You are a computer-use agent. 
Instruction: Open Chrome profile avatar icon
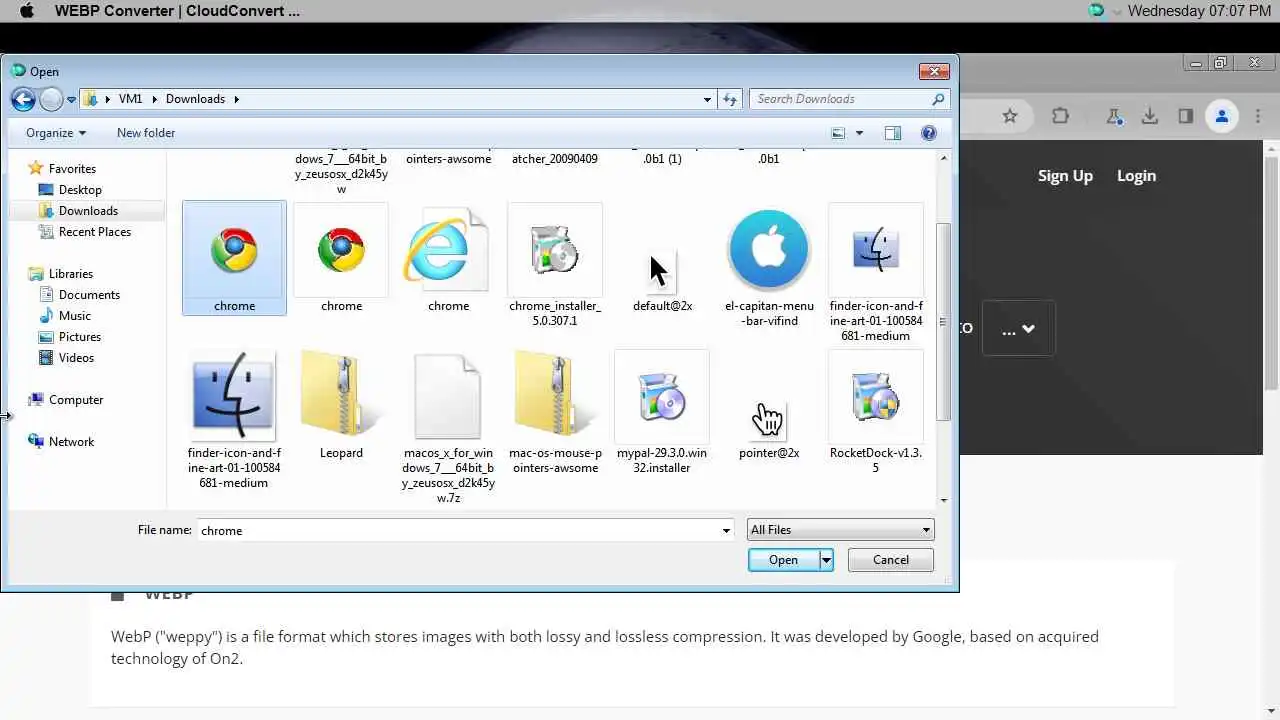coord(1221,116)
